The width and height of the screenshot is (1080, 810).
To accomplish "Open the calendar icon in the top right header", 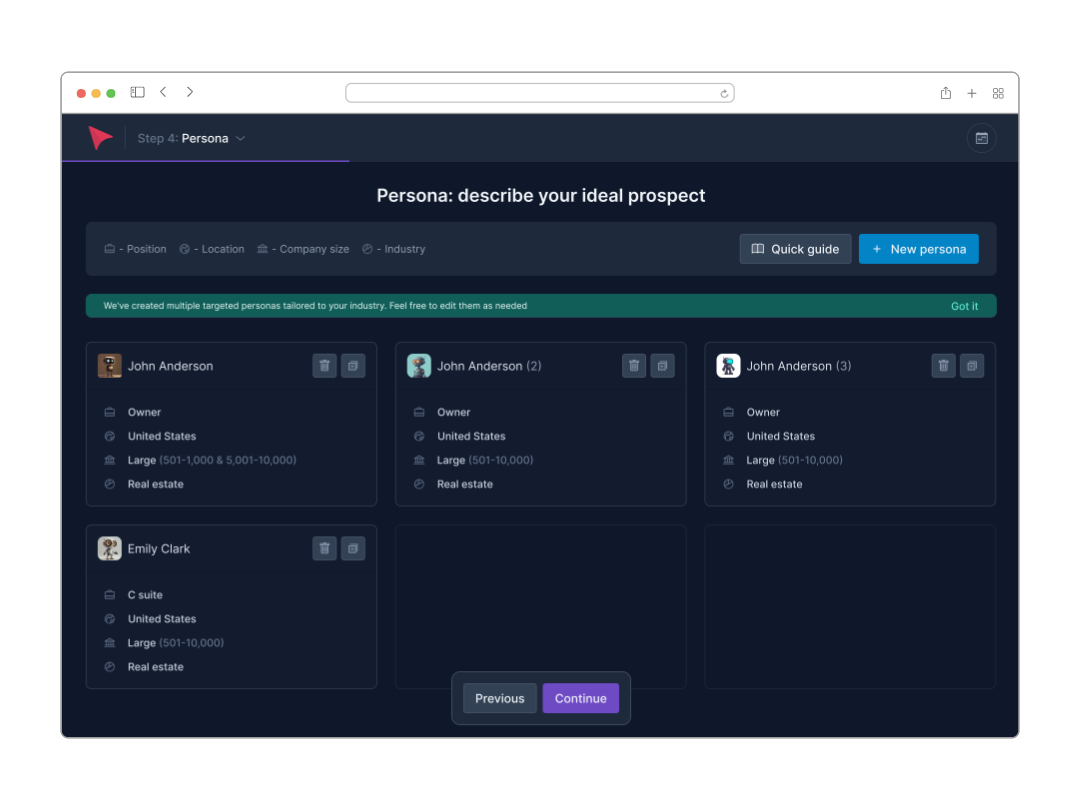I will pos(981,138).
